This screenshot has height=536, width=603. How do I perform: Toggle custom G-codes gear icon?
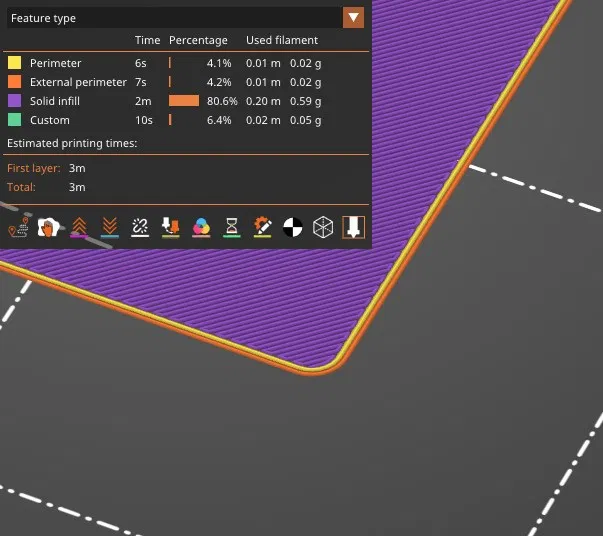coord(262,227)
